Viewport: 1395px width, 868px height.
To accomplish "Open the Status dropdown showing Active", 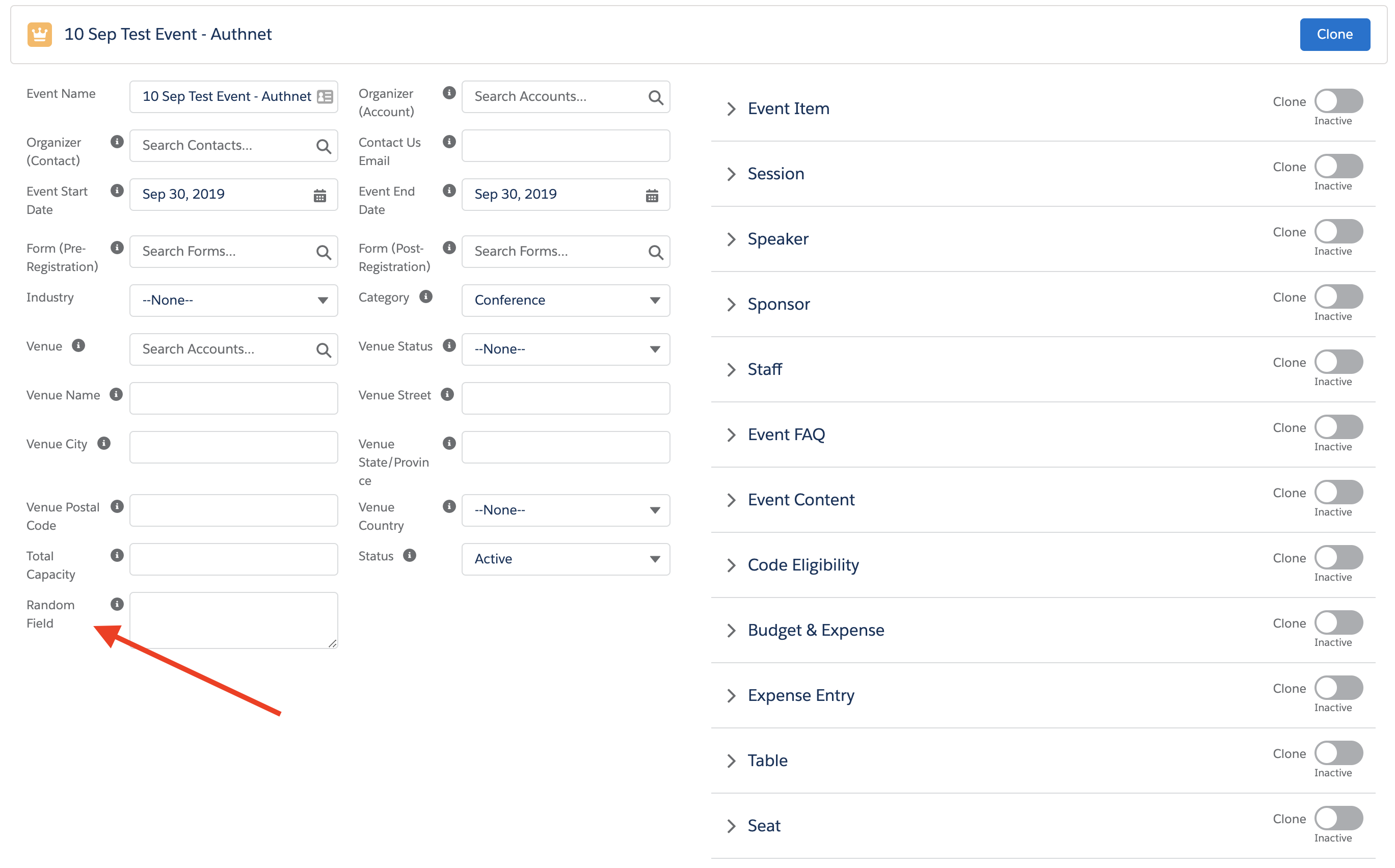I will pyautogui.click(x=566, y=559).
